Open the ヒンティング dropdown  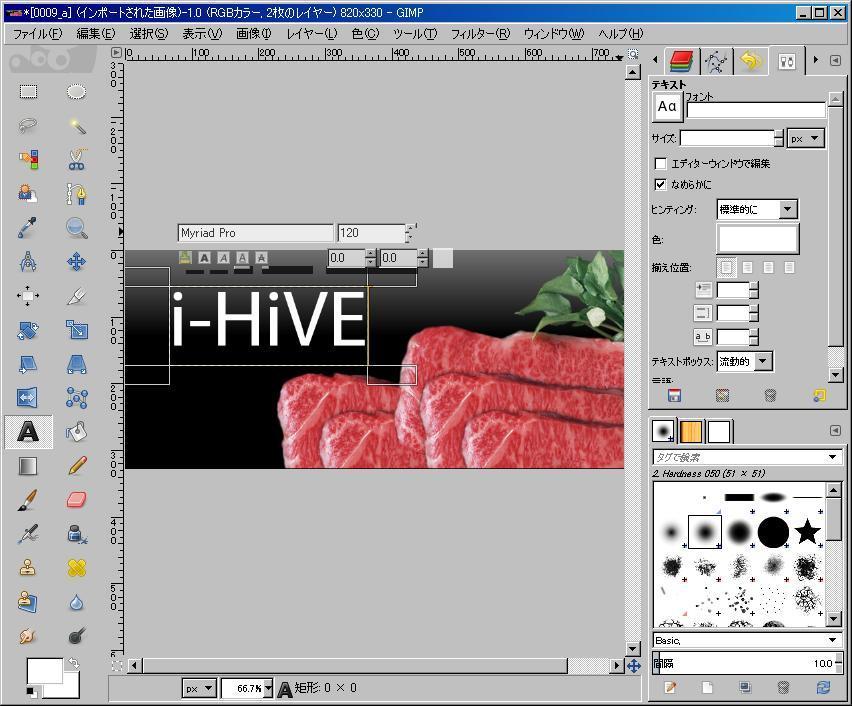point(757,209)
